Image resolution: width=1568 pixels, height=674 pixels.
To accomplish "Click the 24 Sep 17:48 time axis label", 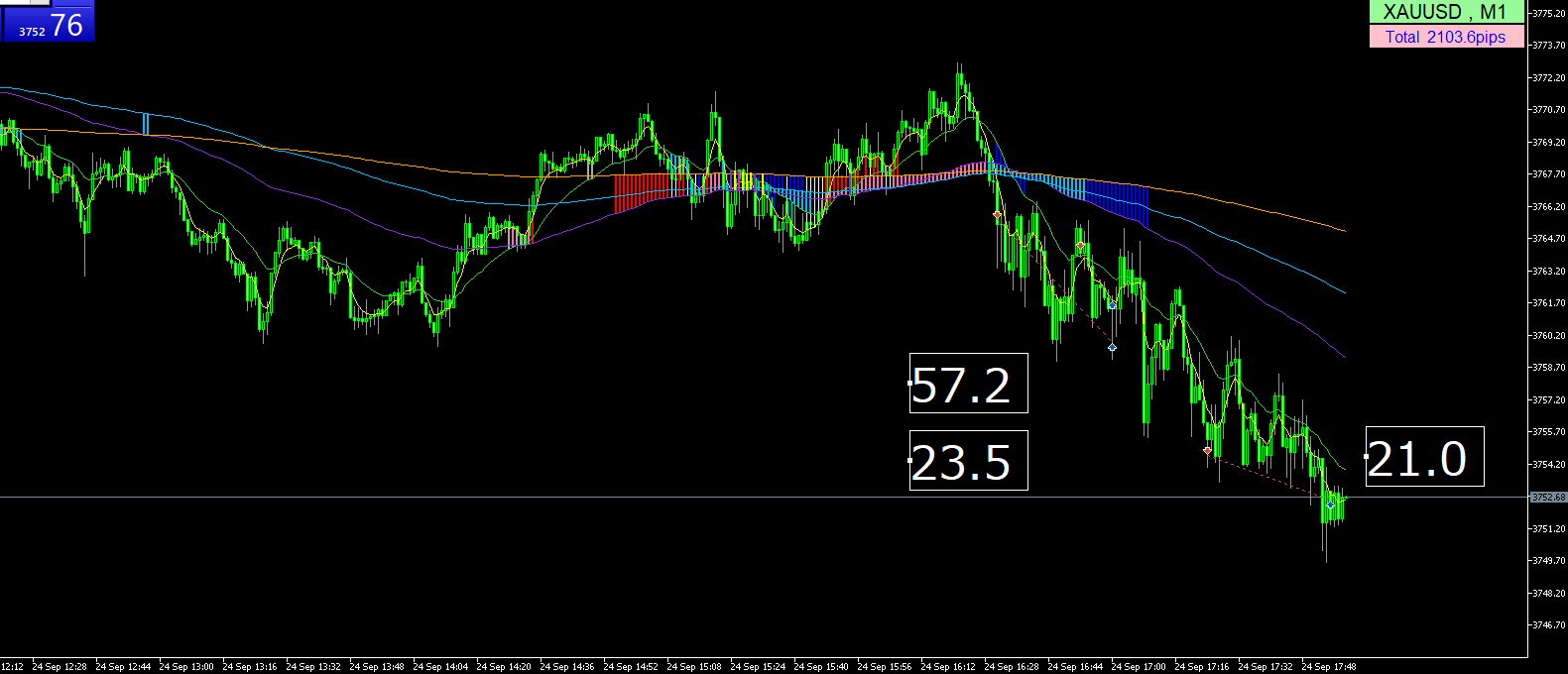I will (x=1329, y=667).
